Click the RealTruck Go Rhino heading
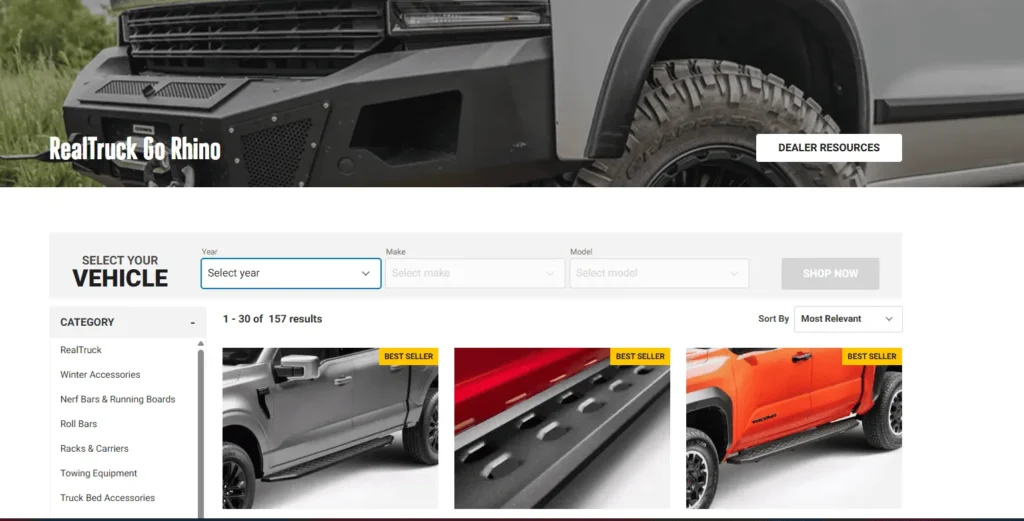 click(x=135, y=149)
